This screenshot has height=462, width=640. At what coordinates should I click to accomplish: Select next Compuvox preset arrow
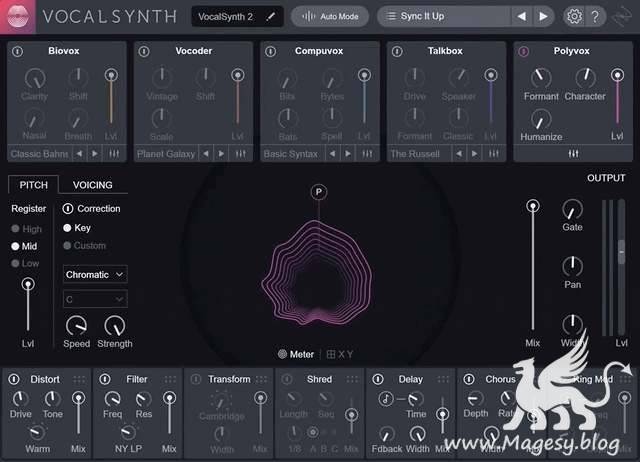(348, 154)
